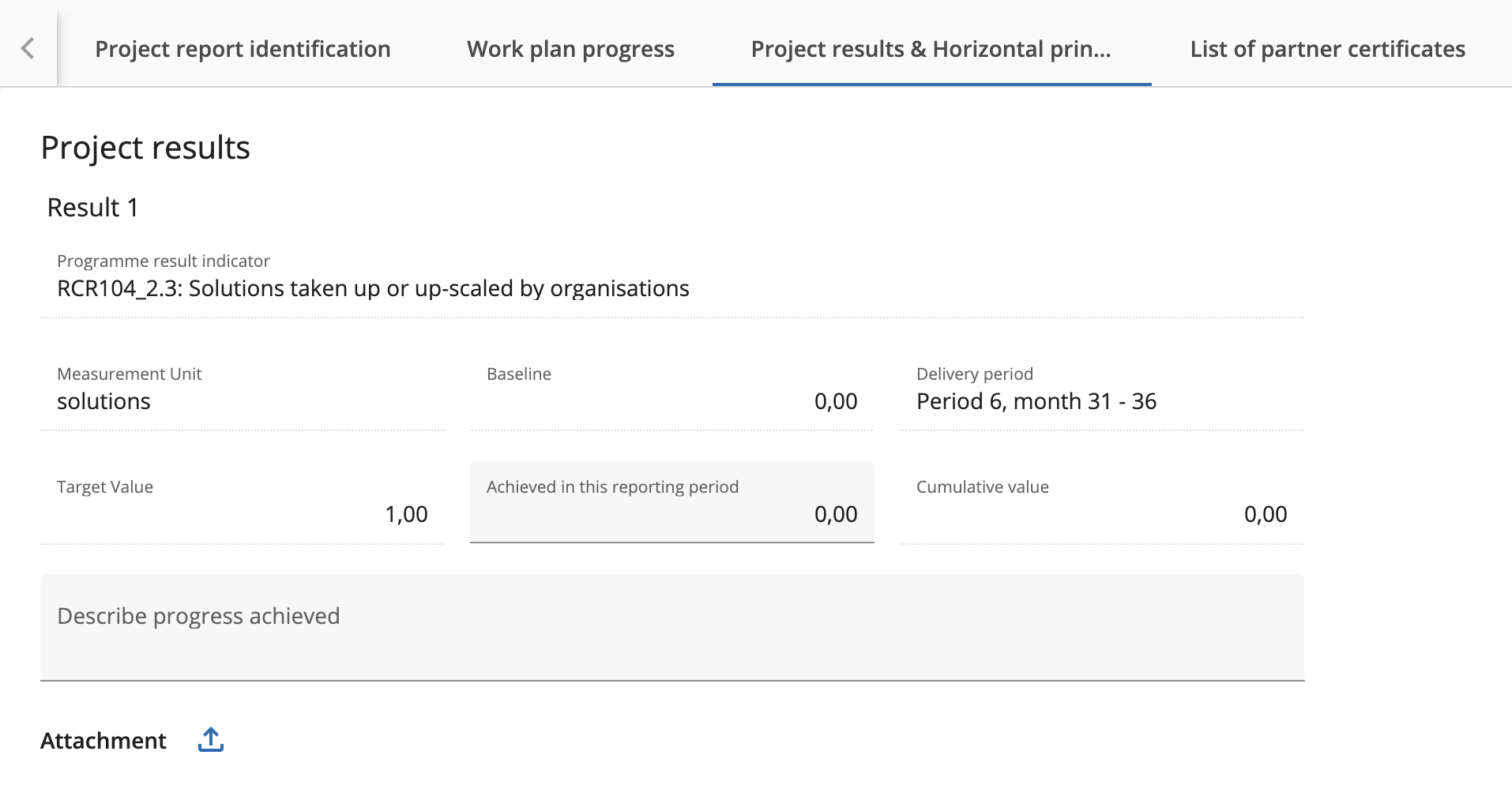Click the Result 1 subheading
The width and height of the screenshot is (1512, 785).
coord(92,208)
